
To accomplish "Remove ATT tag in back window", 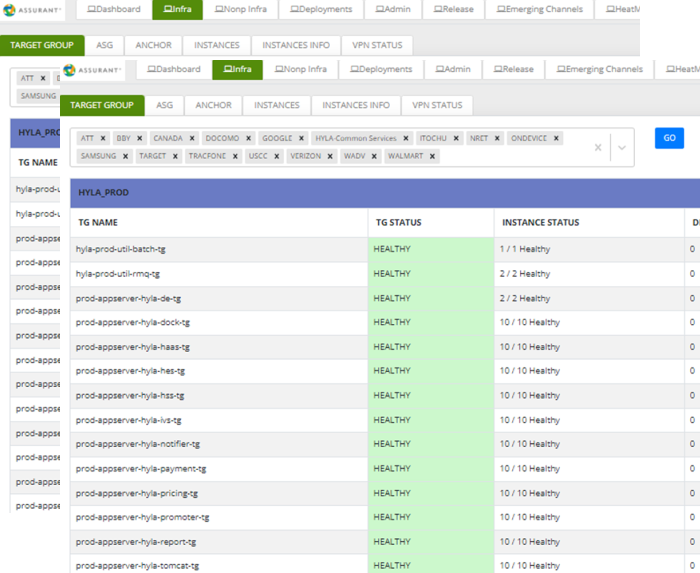I will pyautogui.click(x=43, y=78).
